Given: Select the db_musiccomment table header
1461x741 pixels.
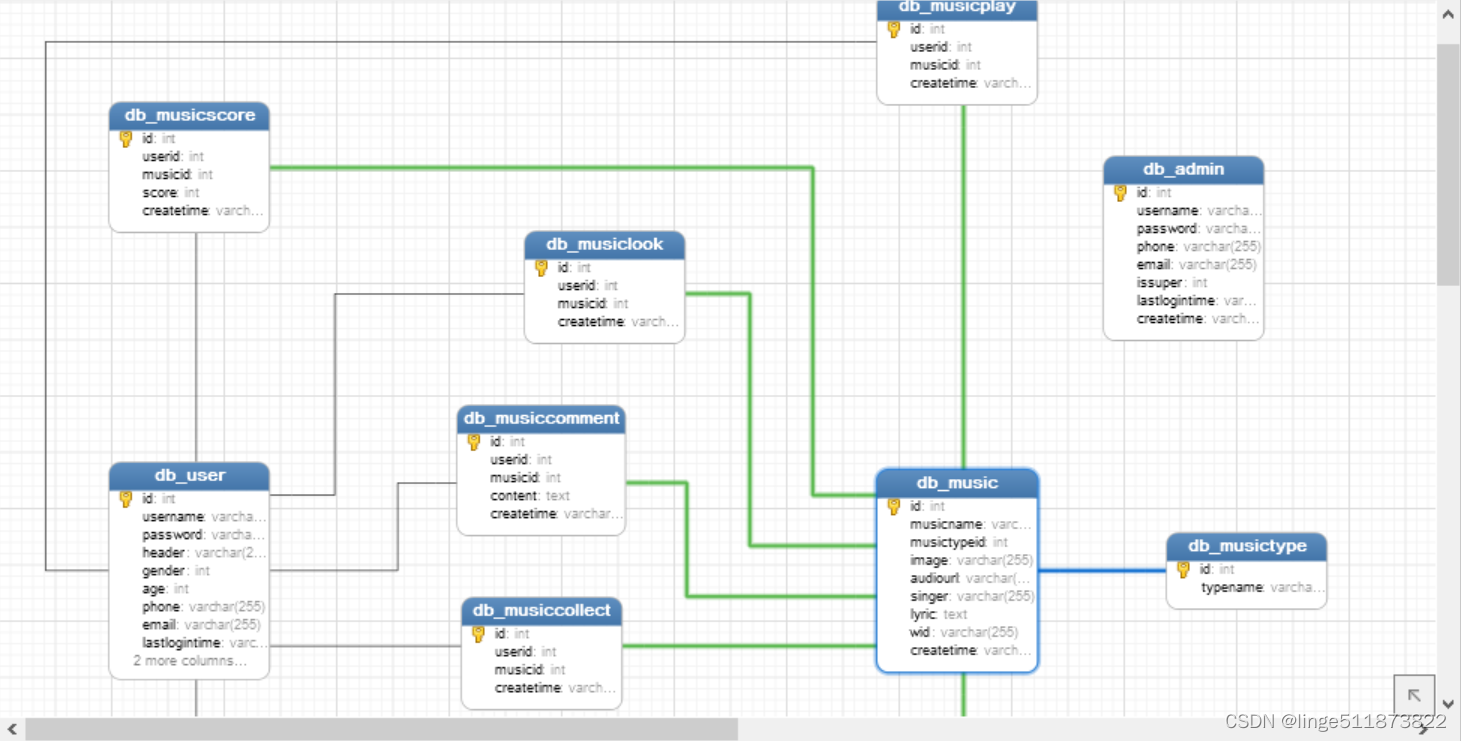Looking at the screenshot, I should coord(541,419).
